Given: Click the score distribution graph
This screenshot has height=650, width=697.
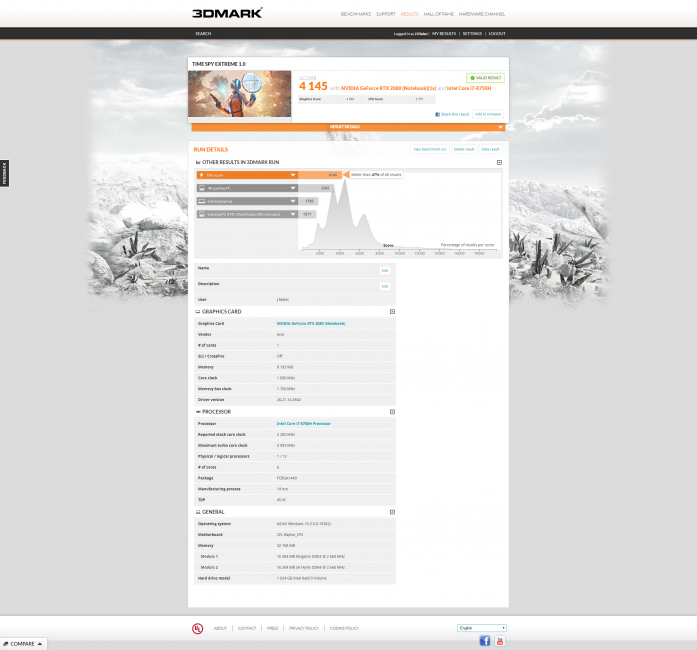Looking at the screenshot, I should click(400, 213).
